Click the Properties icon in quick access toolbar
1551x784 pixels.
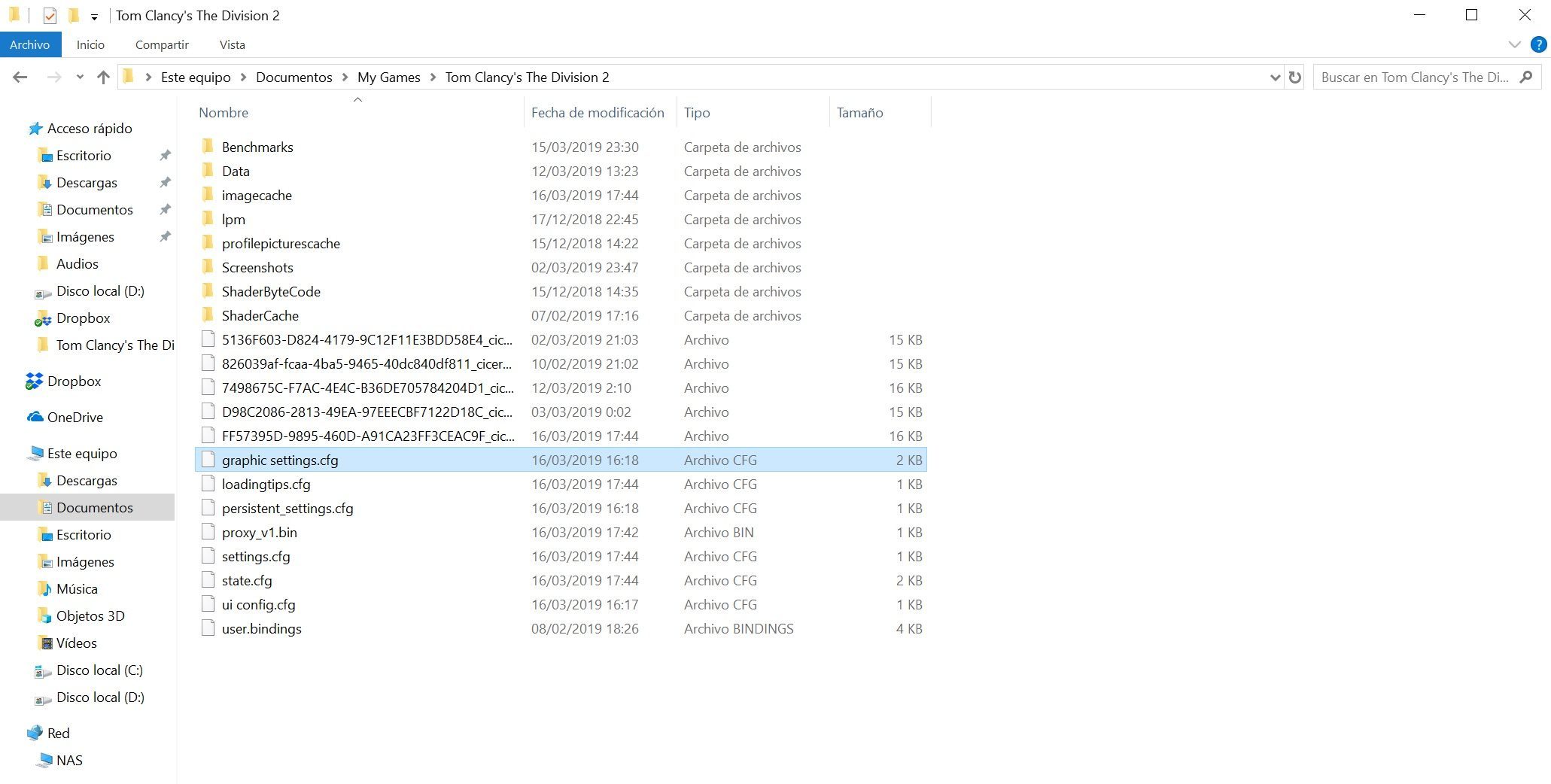click(x=50, y=16)
